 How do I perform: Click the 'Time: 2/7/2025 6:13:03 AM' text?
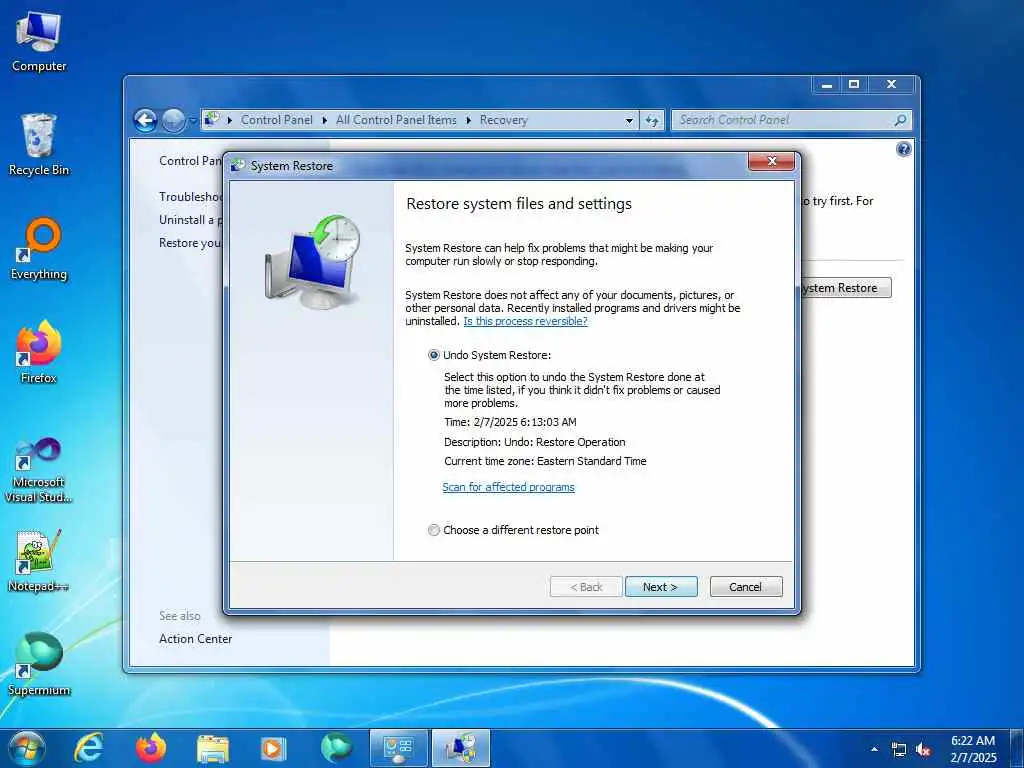click(x=510, y=423)
